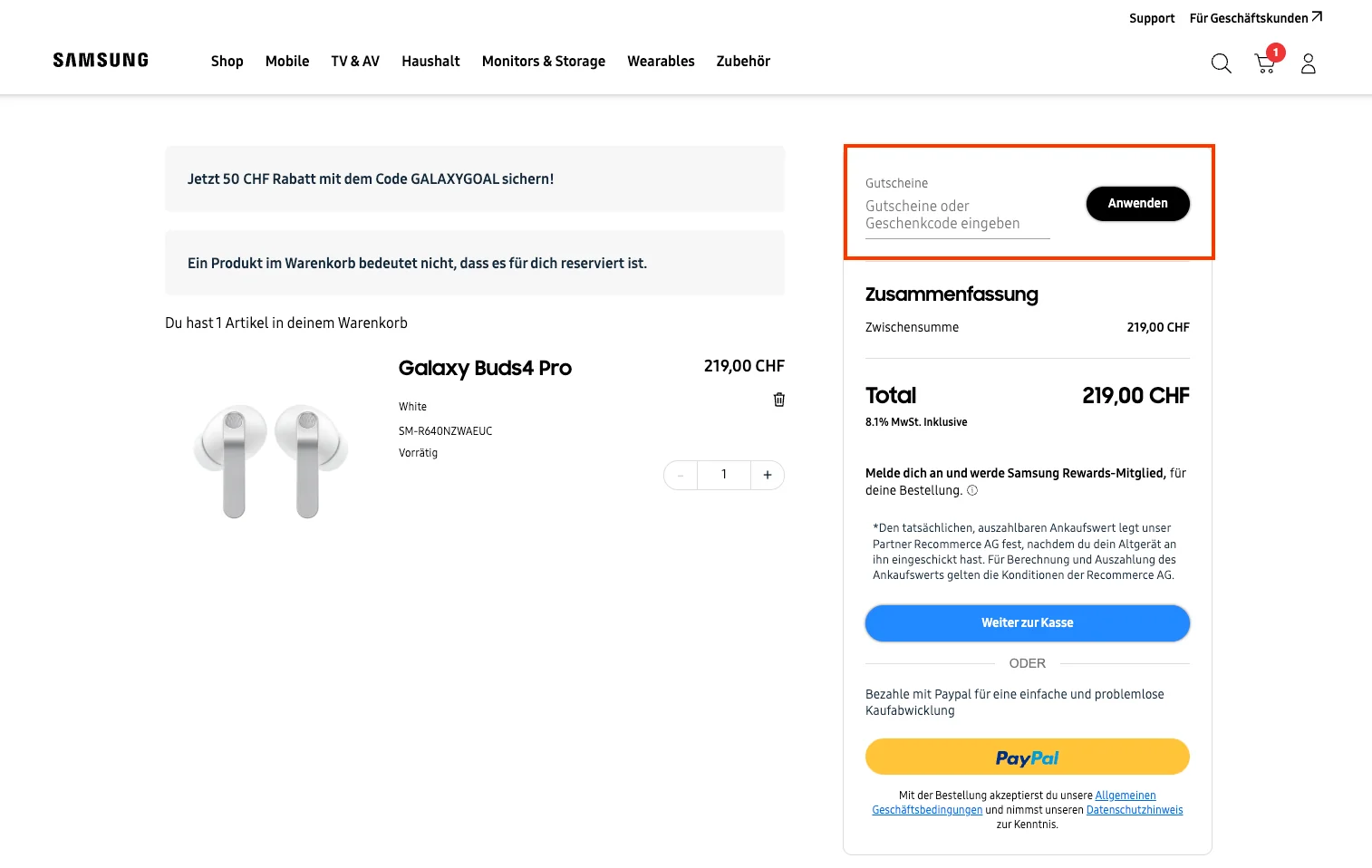This screenshot has height=868, width=1372.
Task: Open the Galaxy Buds4 Pro product title
Action: 485,368
